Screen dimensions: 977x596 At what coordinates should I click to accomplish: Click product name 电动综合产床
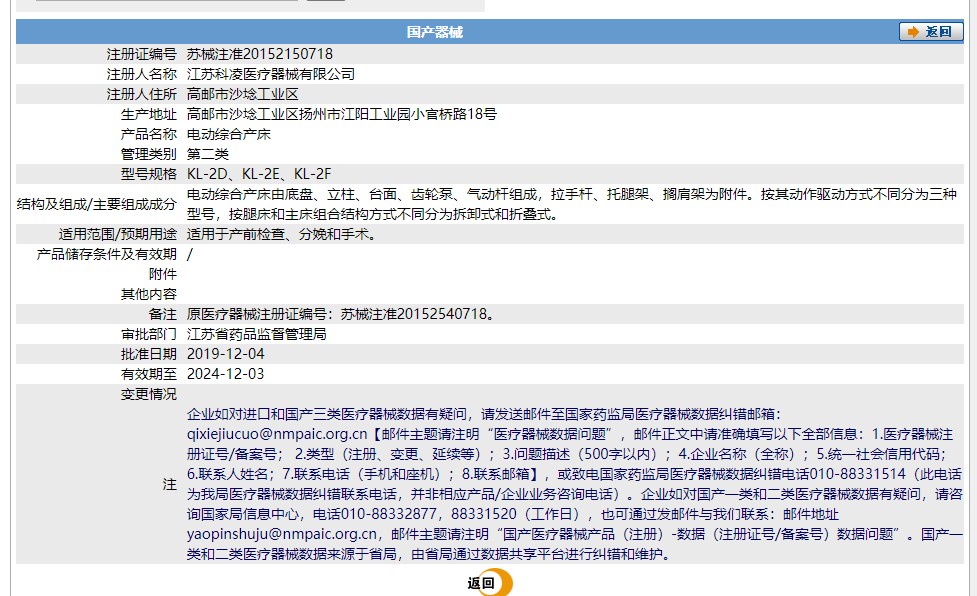coord(229,134)
